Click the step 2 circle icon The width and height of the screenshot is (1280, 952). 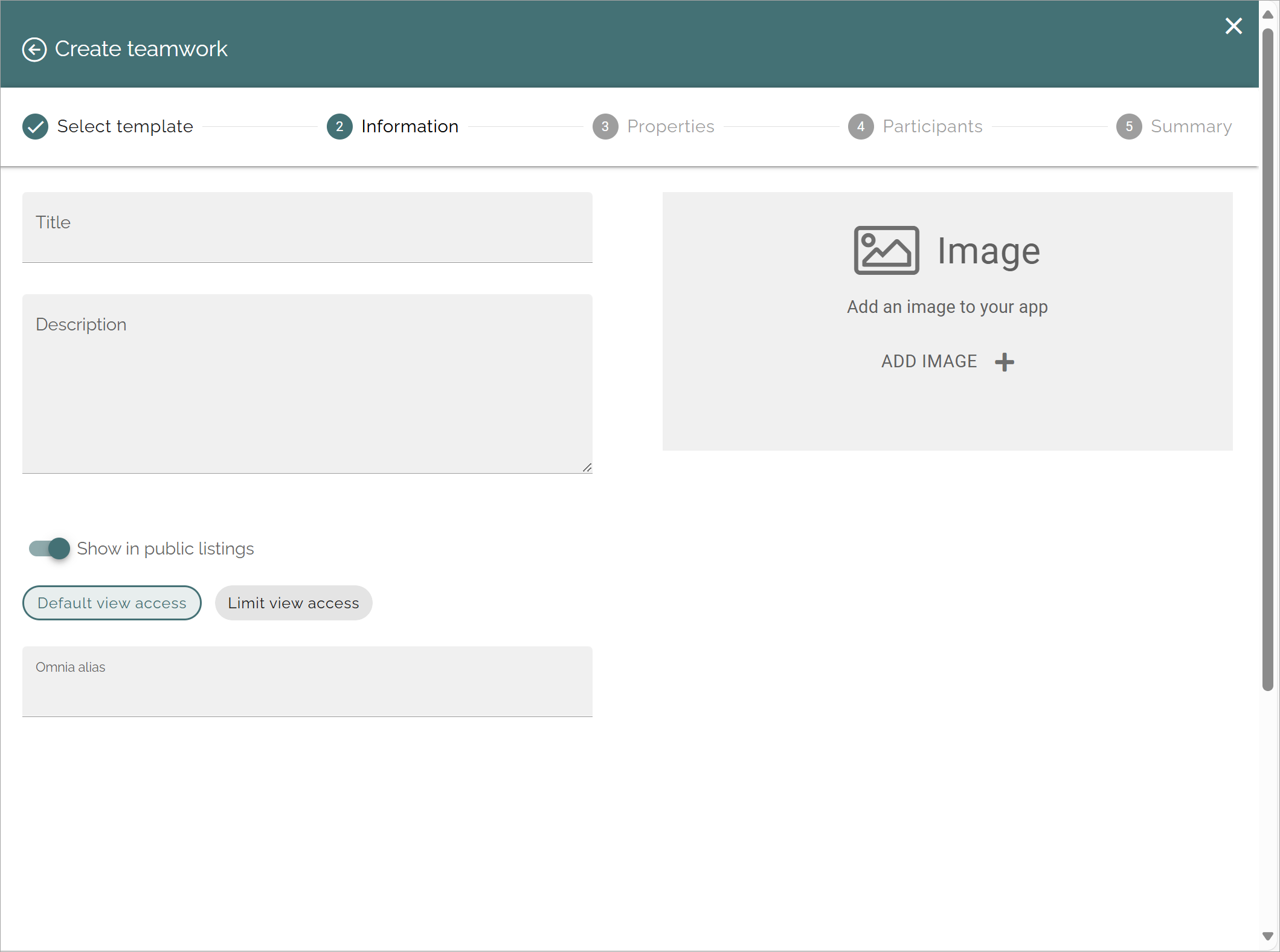point(339,126)
